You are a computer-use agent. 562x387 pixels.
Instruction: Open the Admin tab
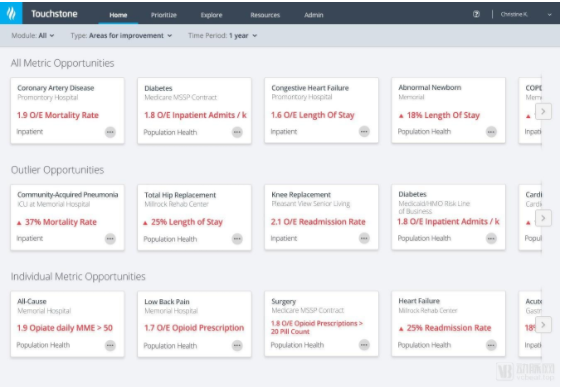[314, 15]
